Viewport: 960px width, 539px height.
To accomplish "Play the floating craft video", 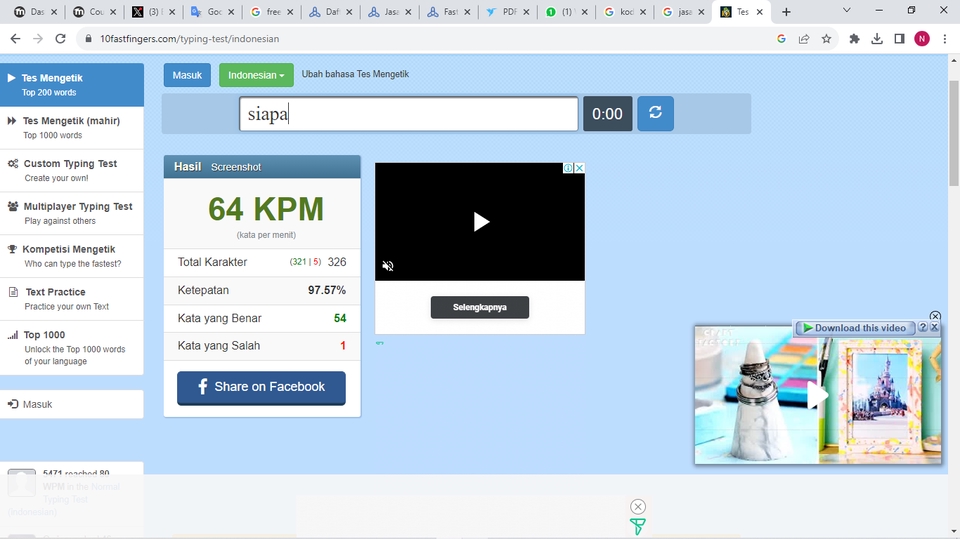I will point(817,395).
